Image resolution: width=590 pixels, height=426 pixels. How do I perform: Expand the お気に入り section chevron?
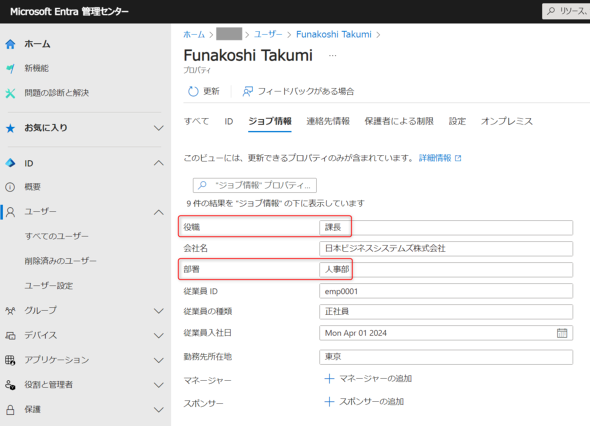coord(159,128)
